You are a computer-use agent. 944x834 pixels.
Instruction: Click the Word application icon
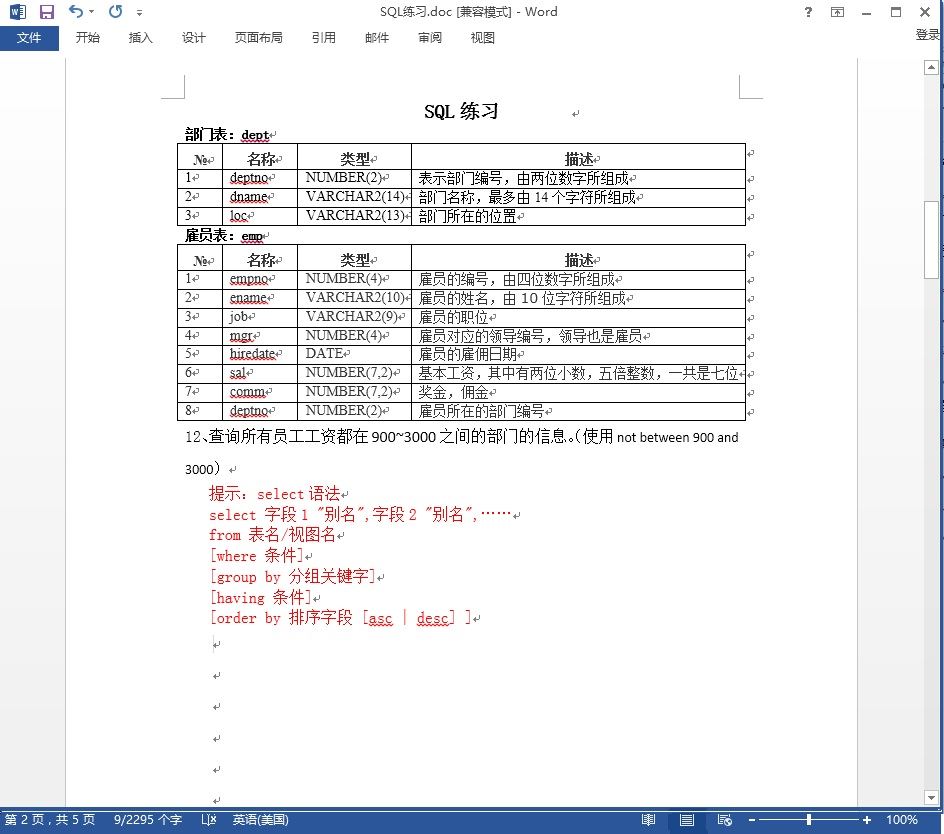[x=18, y=11]
